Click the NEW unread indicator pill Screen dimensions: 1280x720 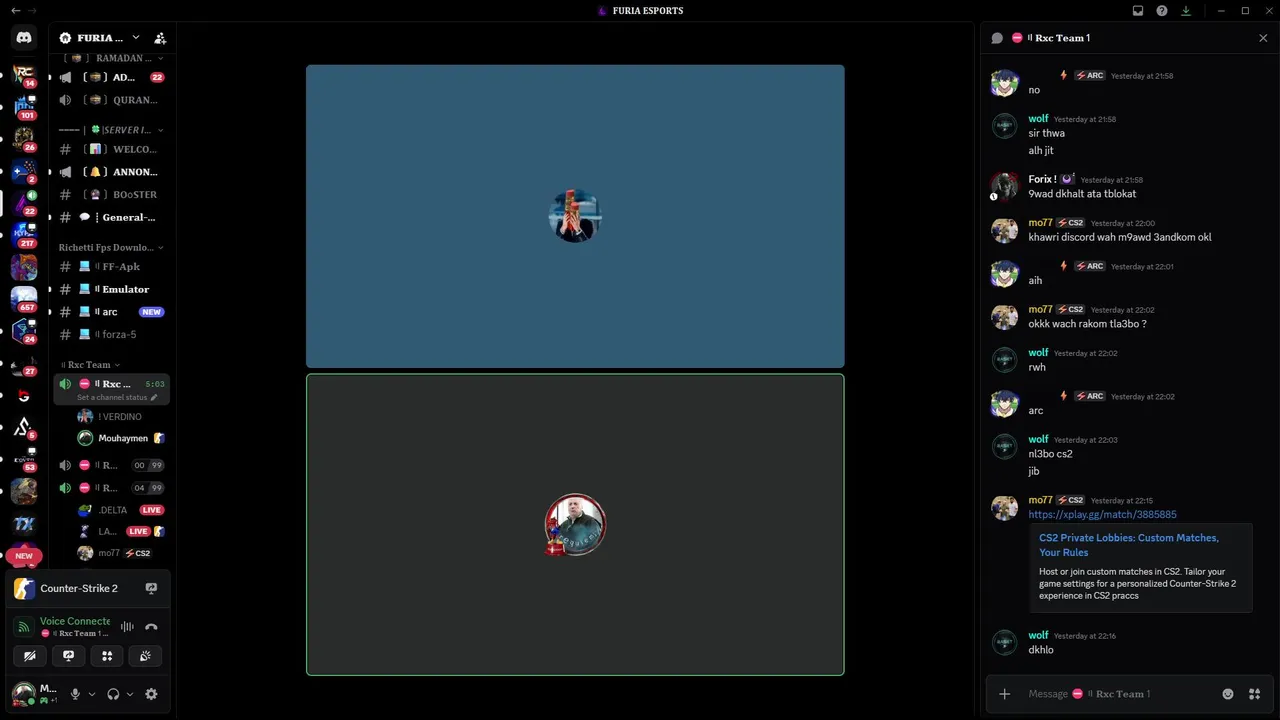[x=24, y=556]
